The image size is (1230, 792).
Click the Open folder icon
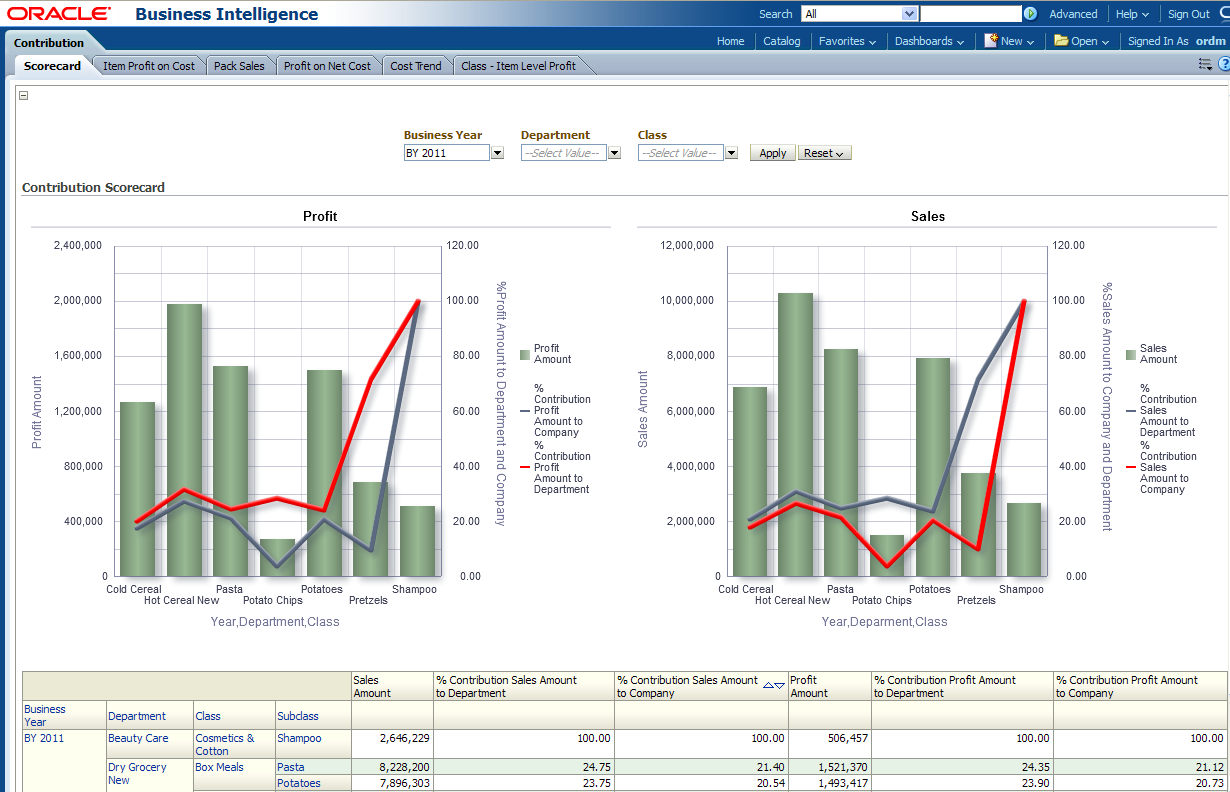[1060, 41]
